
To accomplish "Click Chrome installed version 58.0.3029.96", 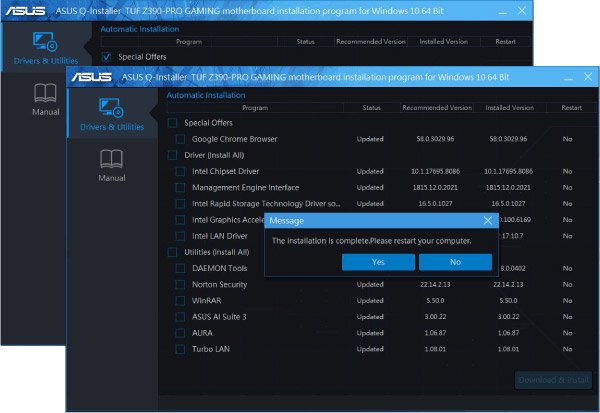I will (x=508, y=139).
